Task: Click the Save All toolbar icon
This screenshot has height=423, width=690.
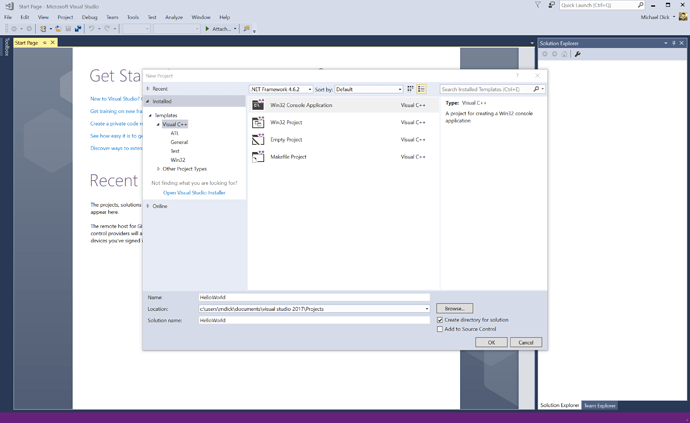Action: tap(78, 29)
